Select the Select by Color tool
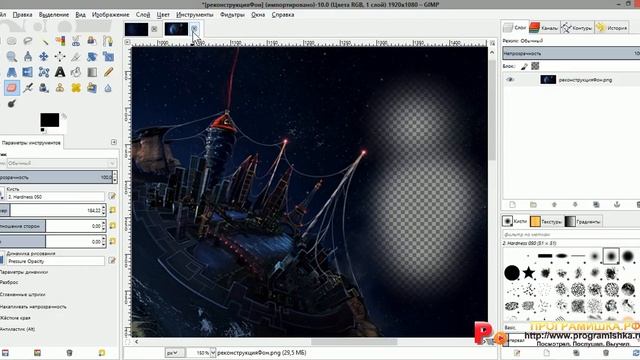640x360 pixels. coord(60,41)
